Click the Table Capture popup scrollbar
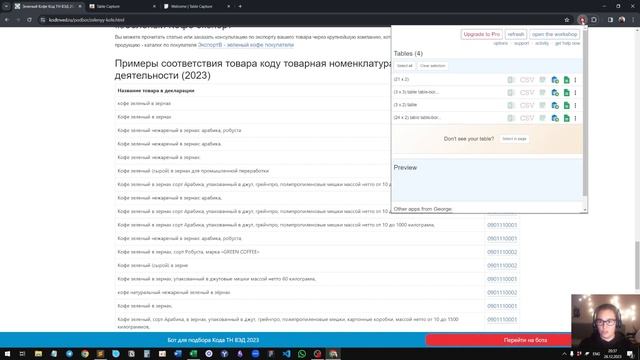The height and width of the screenshot is (360, 640). (x=585, y=112)
